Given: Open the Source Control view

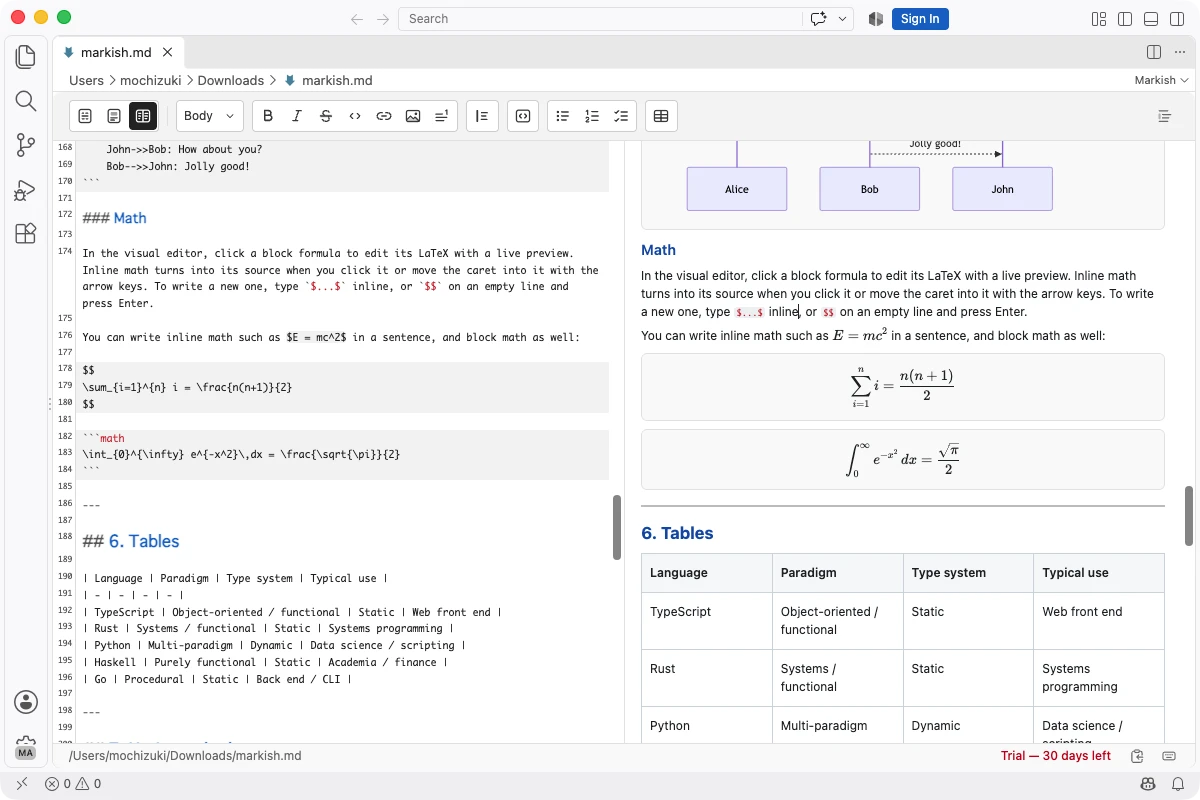Looking at the screenshot, I should 26,146.
